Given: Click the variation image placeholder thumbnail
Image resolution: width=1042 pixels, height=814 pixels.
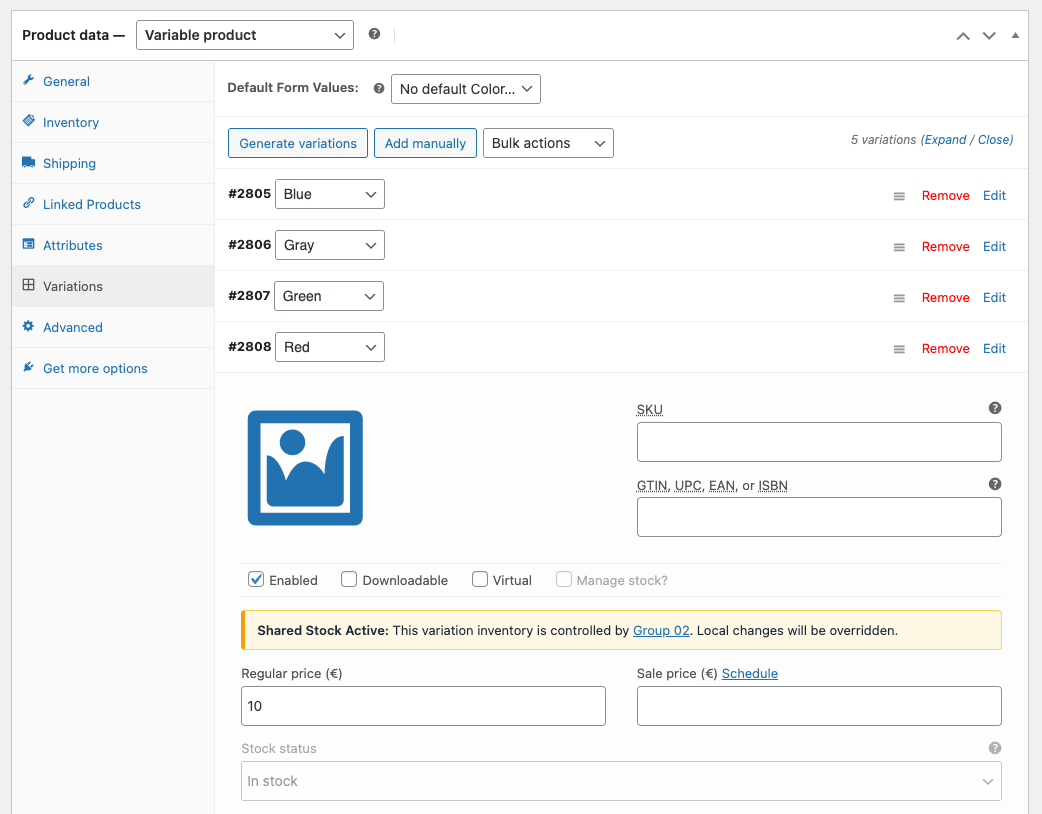Looking at the screenshot, I should coord(305,468).
